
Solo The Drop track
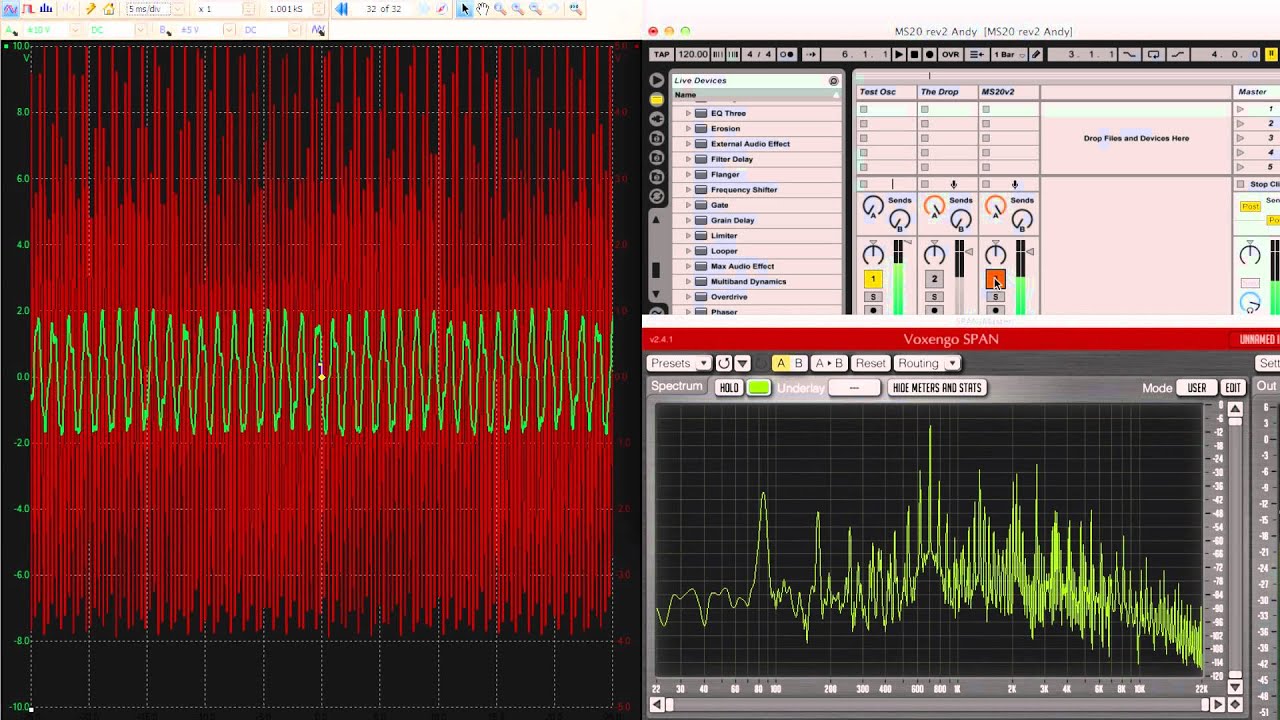tap(934, 297)
